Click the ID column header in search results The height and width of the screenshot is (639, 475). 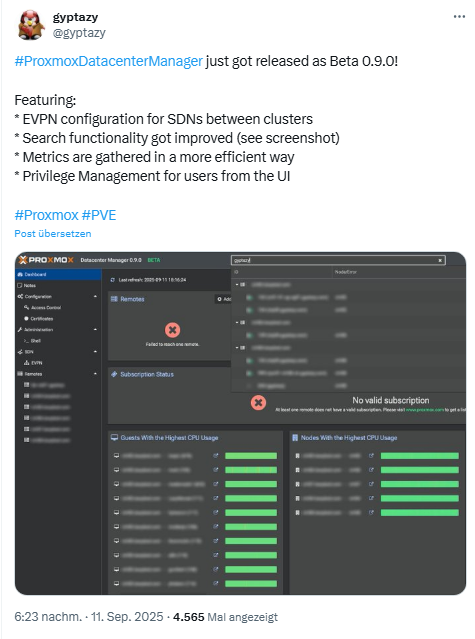236,272
